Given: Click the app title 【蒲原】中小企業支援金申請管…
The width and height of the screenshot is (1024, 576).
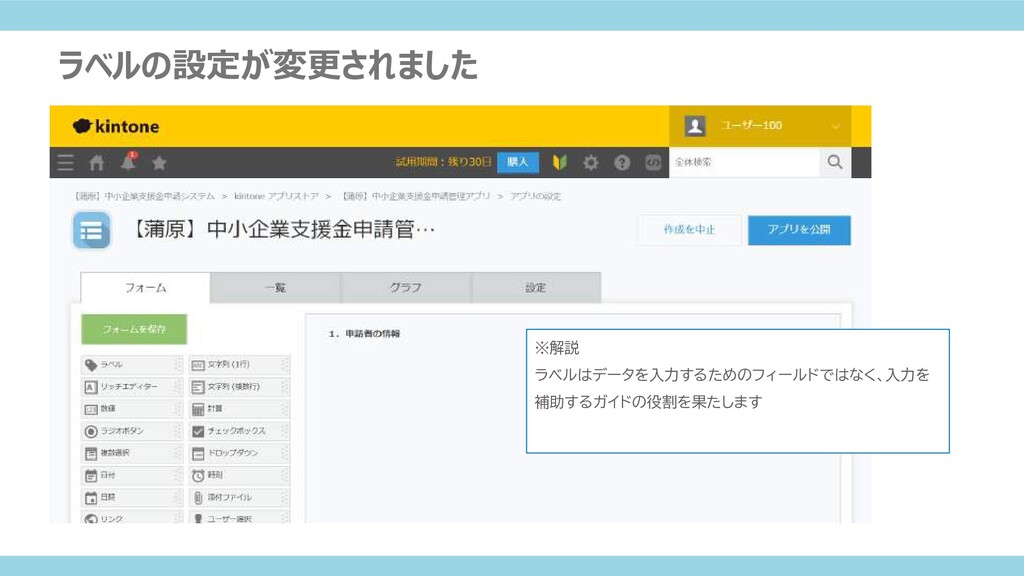Looking at the screenshot, I should pyautogui.click(x=282, y=230).
